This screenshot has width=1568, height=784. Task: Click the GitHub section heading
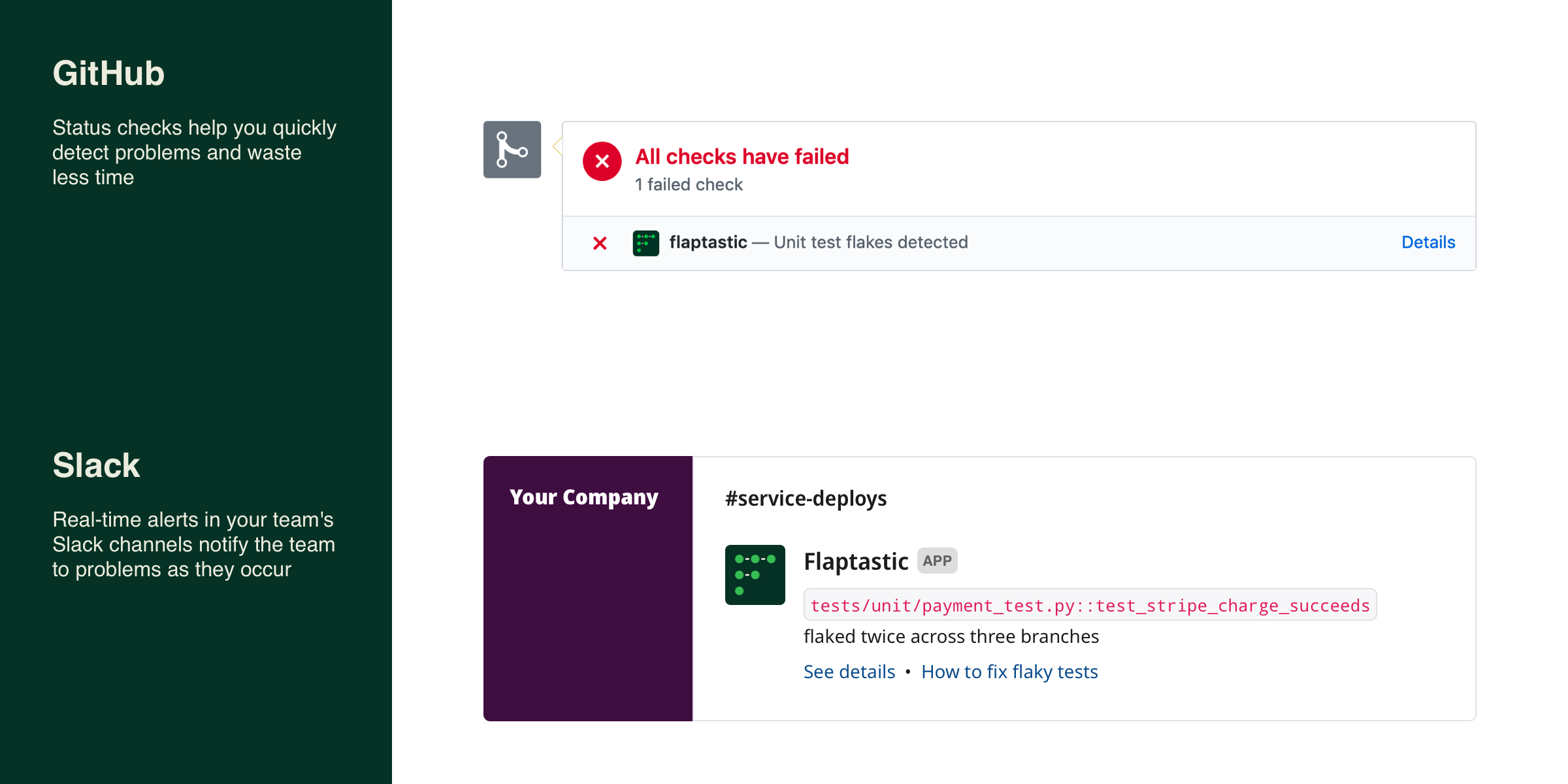(x=108, y=73)
